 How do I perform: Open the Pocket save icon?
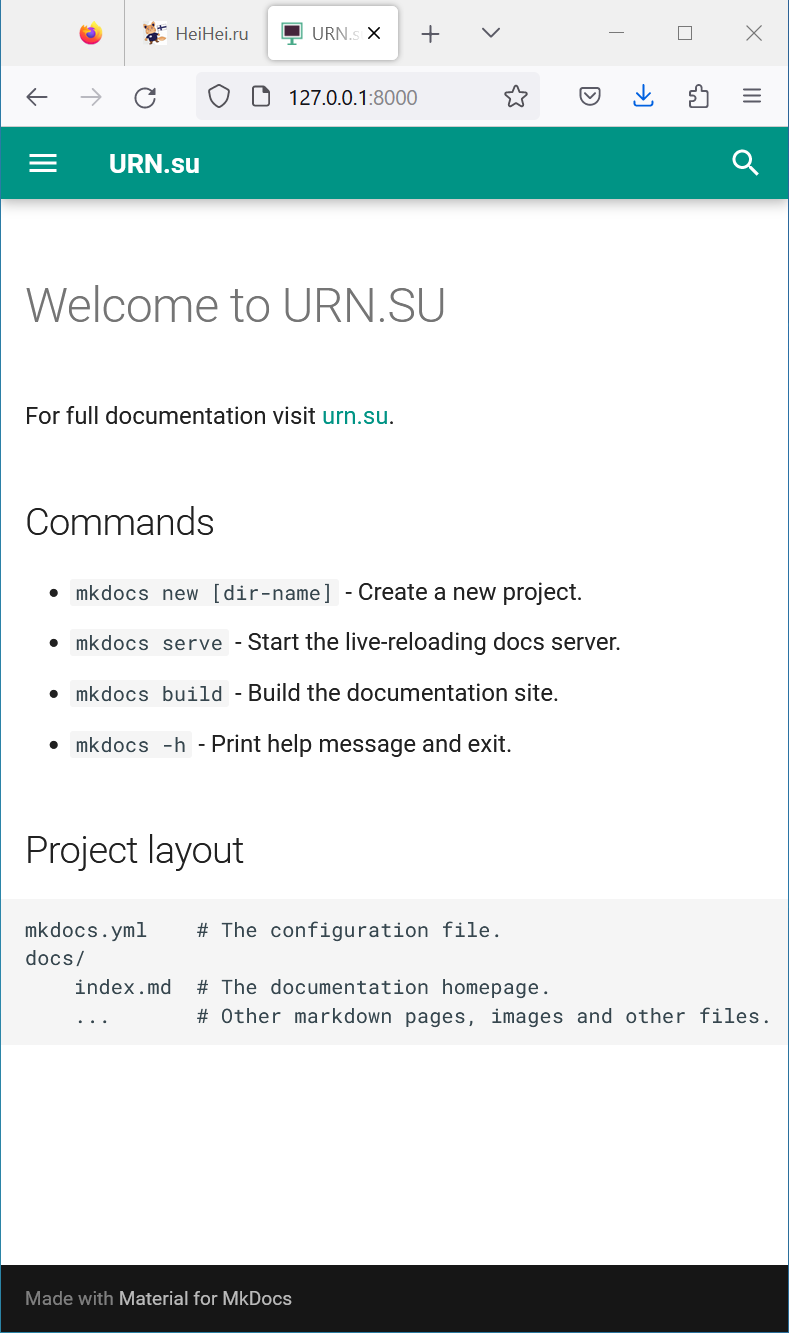click(590, 97)
